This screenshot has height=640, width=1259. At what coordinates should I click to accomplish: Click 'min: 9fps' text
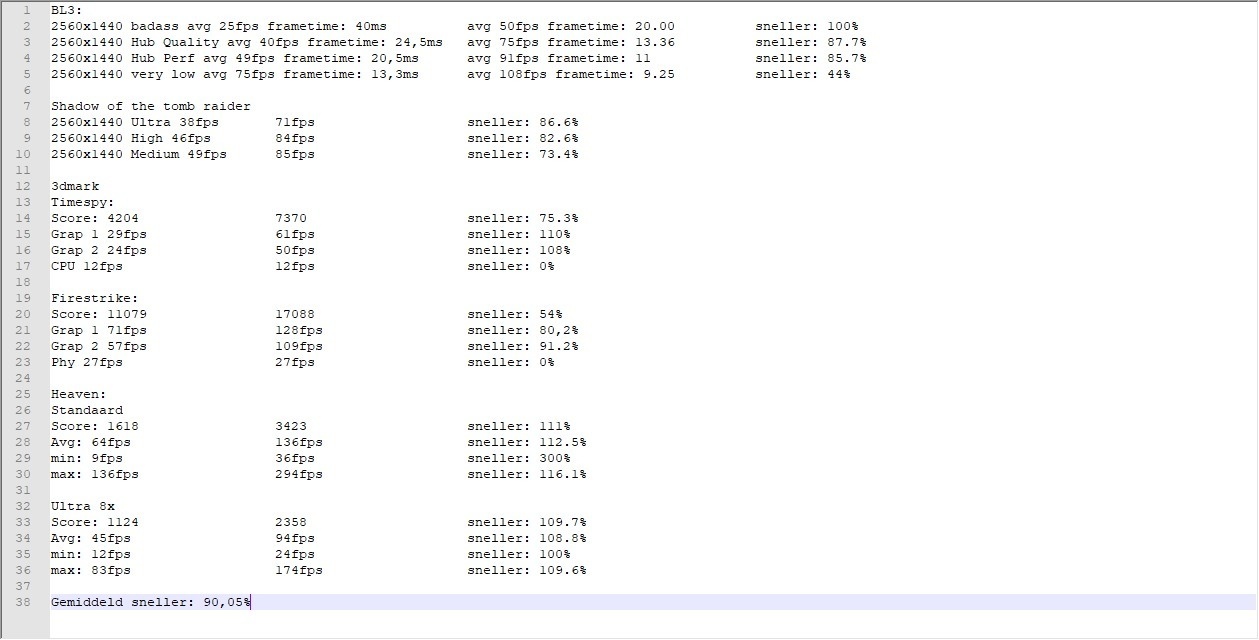87,458
